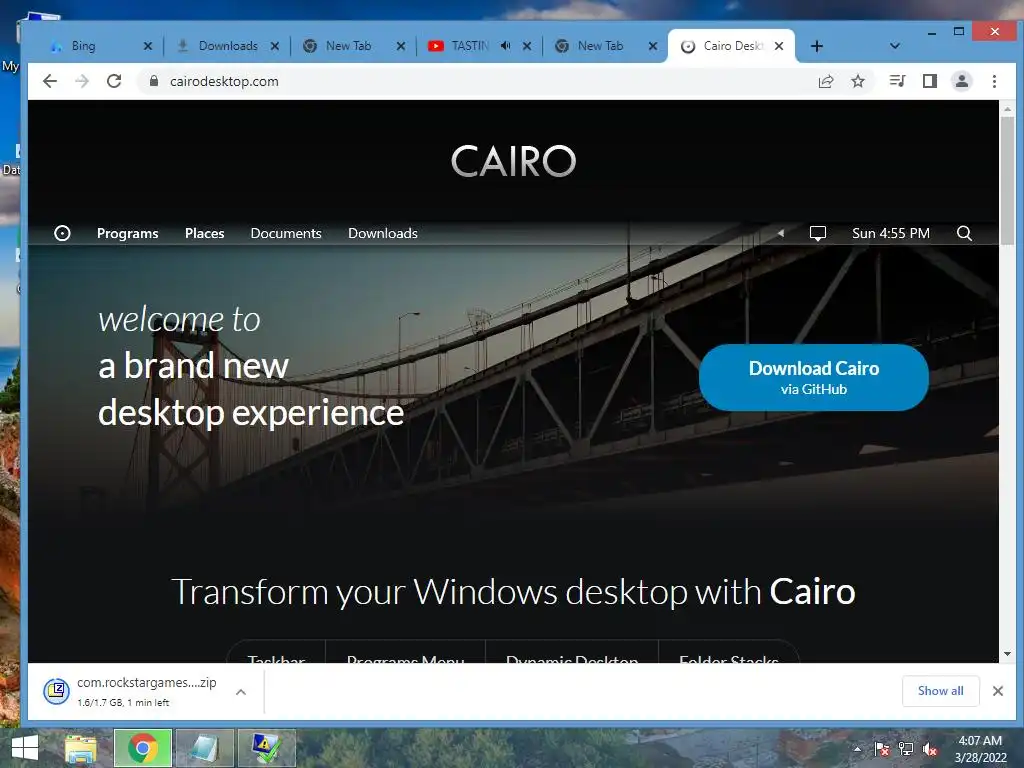
Task: Close the Cairo Desktop tab
Action: [779, 46]
